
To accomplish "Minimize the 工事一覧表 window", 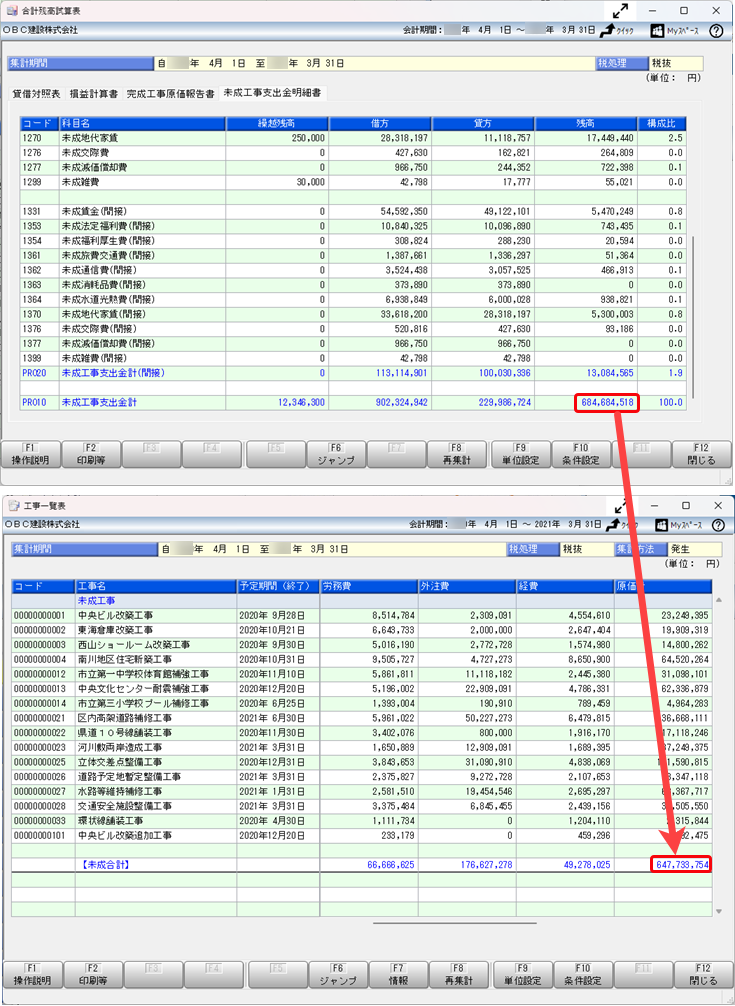I will pos(654,506).
